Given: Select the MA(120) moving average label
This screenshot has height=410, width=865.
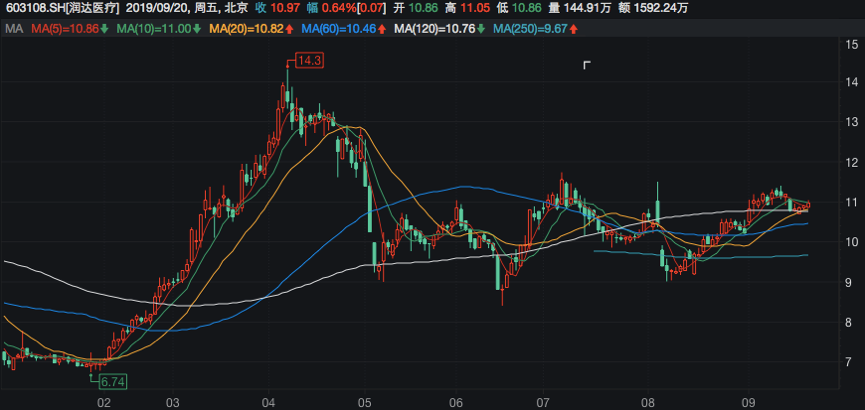Looking at the screenshot, I should pos(434,28).
